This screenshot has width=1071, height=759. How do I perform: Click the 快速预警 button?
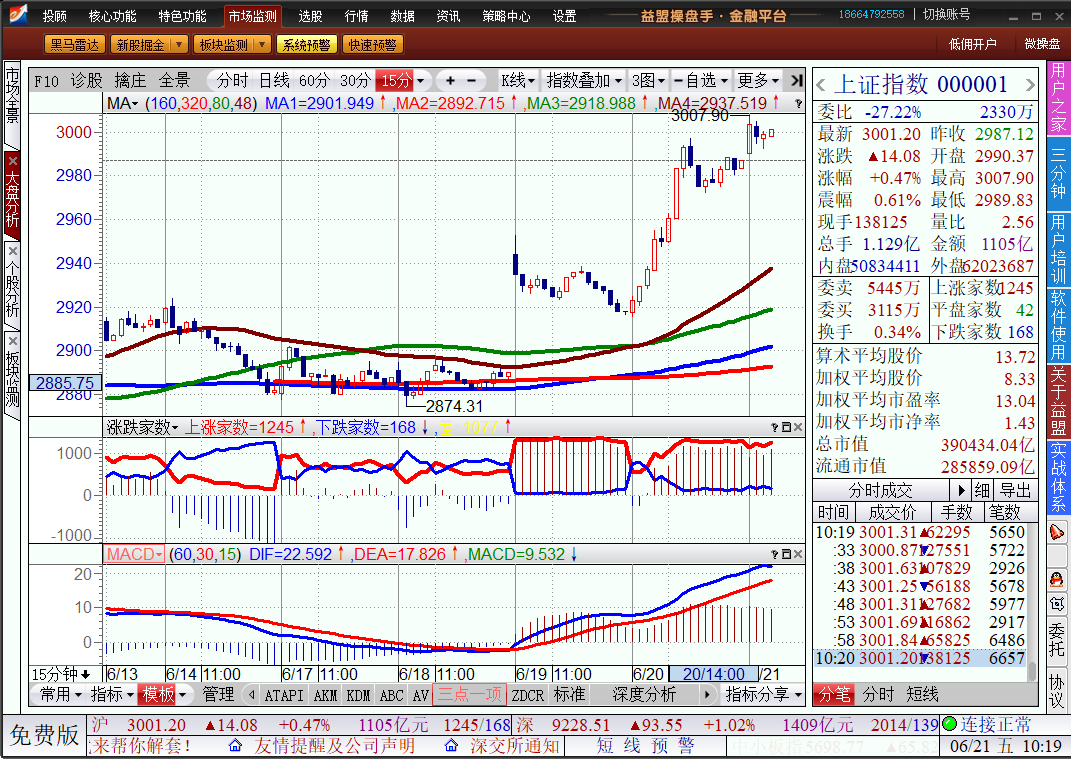click(372, 45)
